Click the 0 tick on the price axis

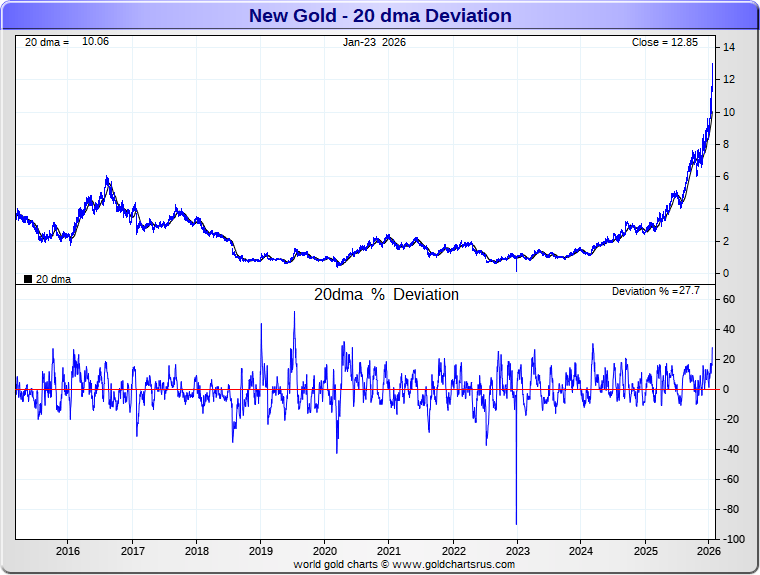pos(727,273)
